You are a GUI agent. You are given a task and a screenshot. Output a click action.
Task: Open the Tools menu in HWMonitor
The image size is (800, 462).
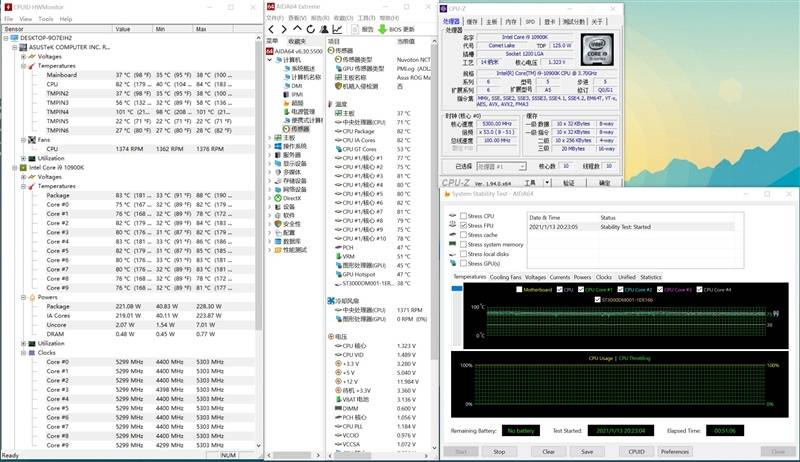click(45, 18)
